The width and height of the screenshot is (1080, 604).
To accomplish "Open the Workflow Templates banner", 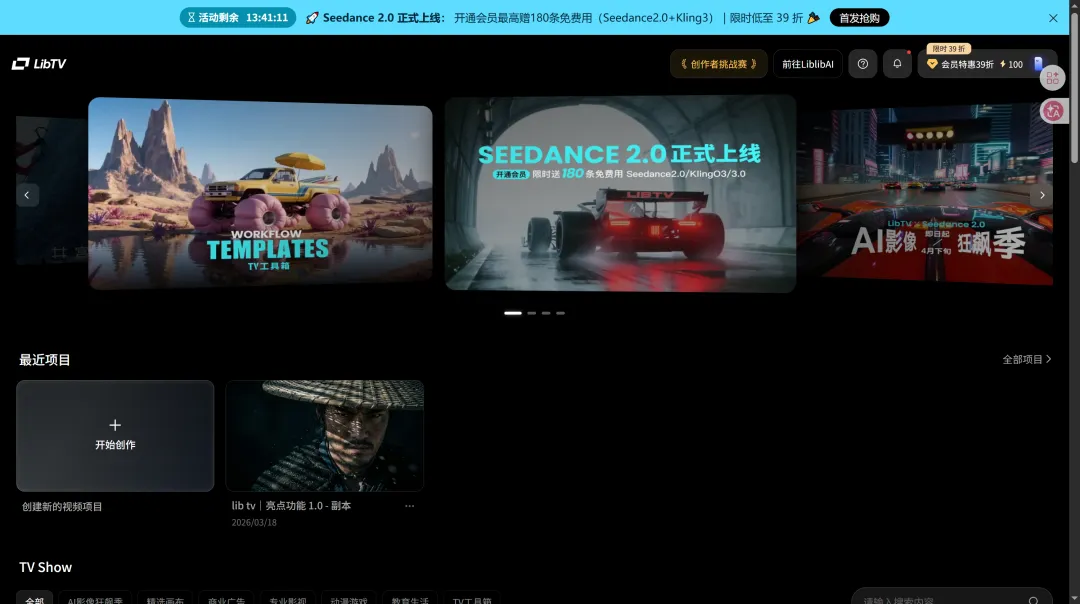I will coord(260,193).
